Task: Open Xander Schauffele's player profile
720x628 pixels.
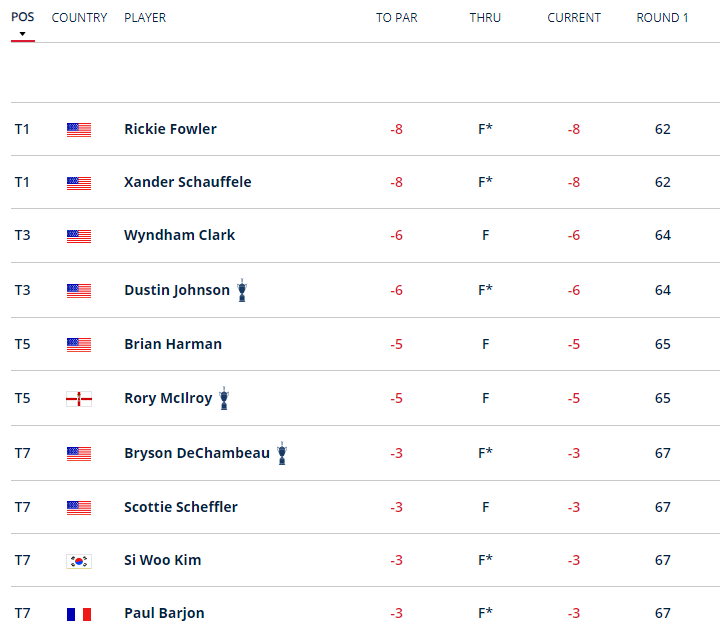Action: 187,182
